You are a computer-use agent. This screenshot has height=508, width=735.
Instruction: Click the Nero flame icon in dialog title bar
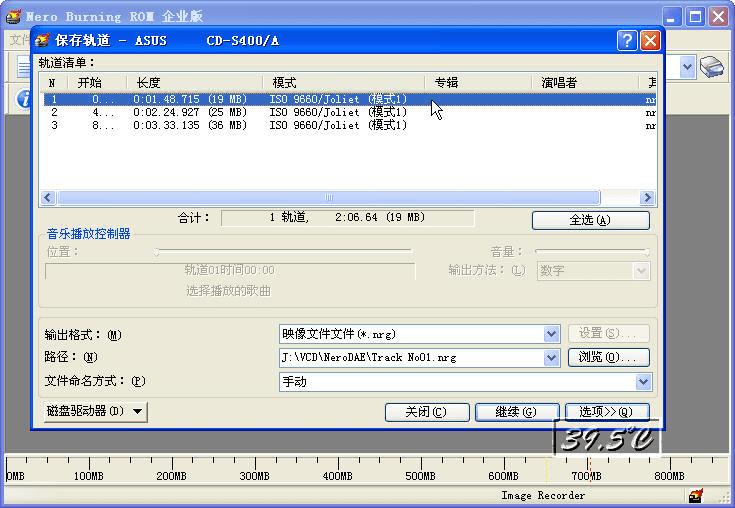click(x=42, y=40)
